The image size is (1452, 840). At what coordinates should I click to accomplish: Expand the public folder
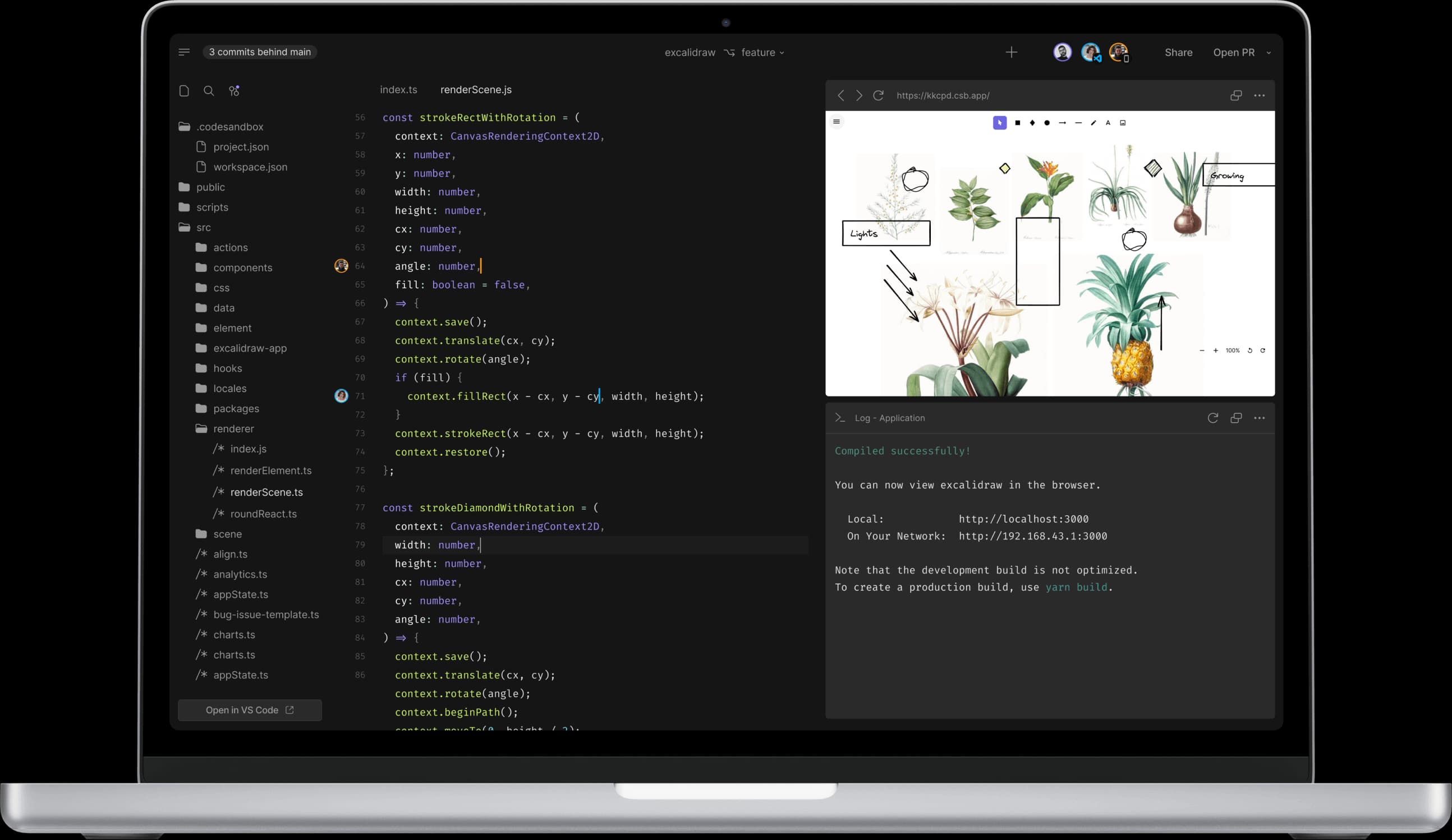[202, 187]
